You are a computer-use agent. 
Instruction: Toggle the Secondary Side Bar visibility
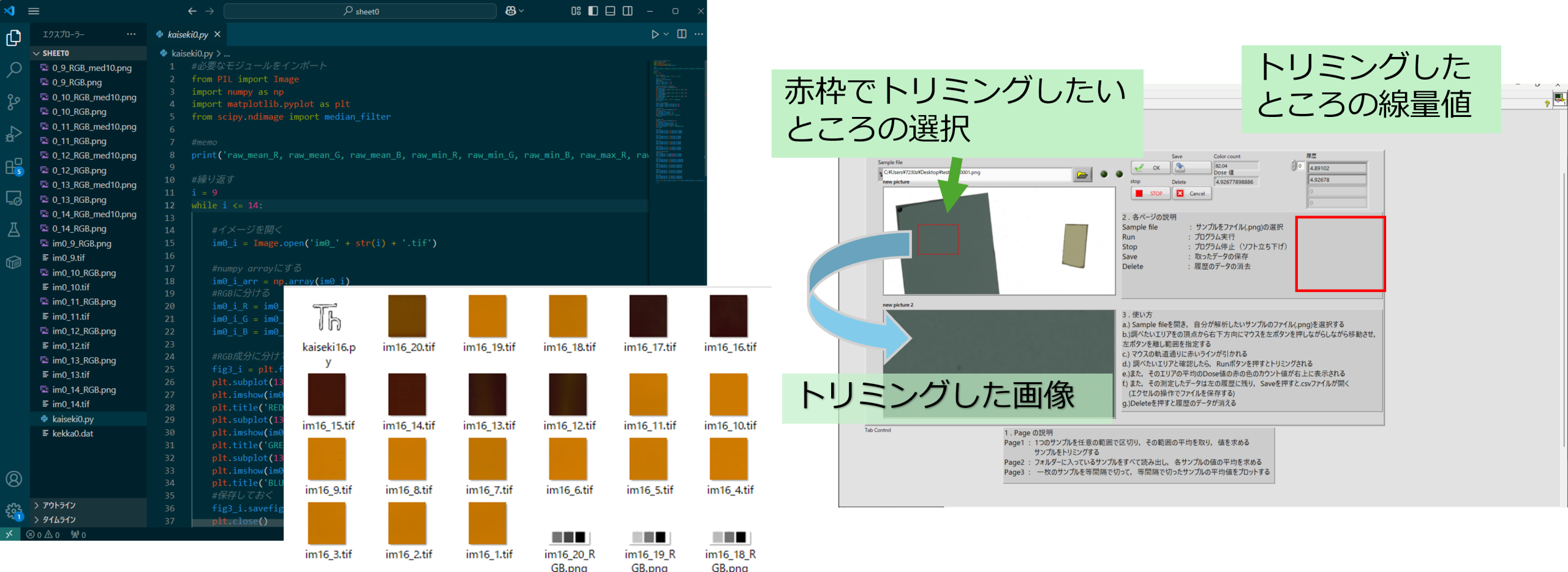[628, 11]
